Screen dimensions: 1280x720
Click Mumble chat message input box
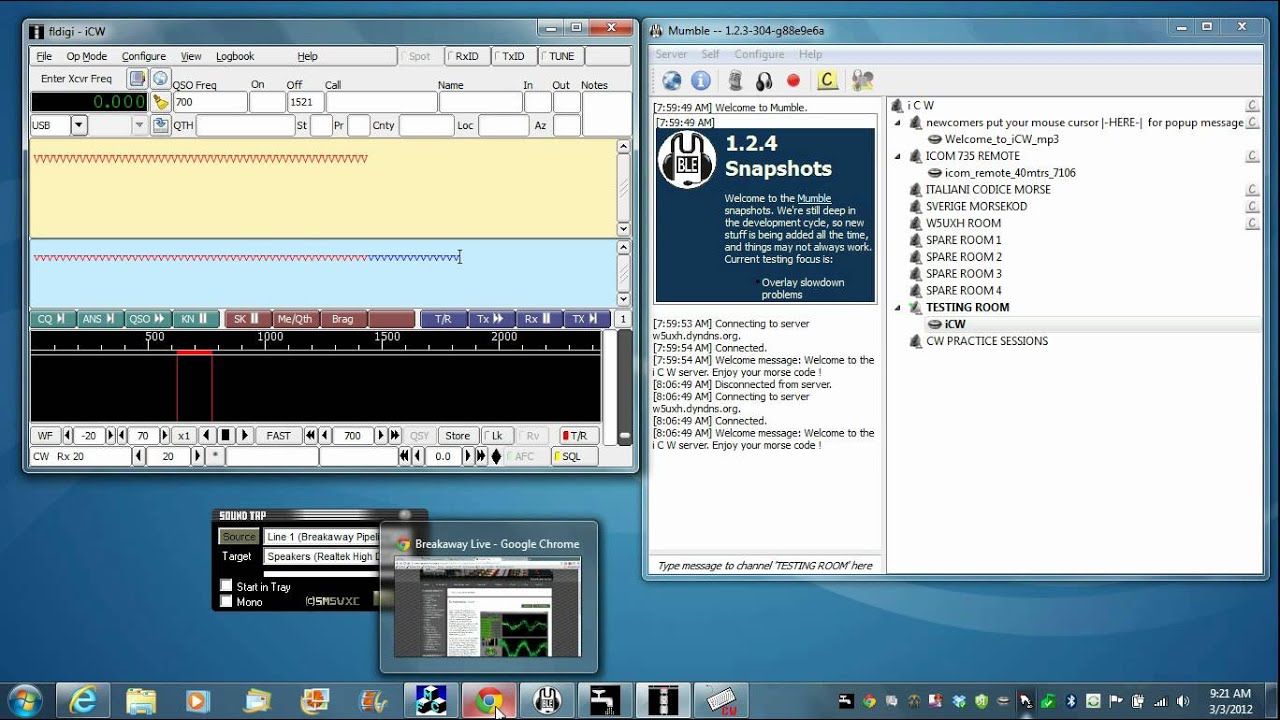click(764, 565)
